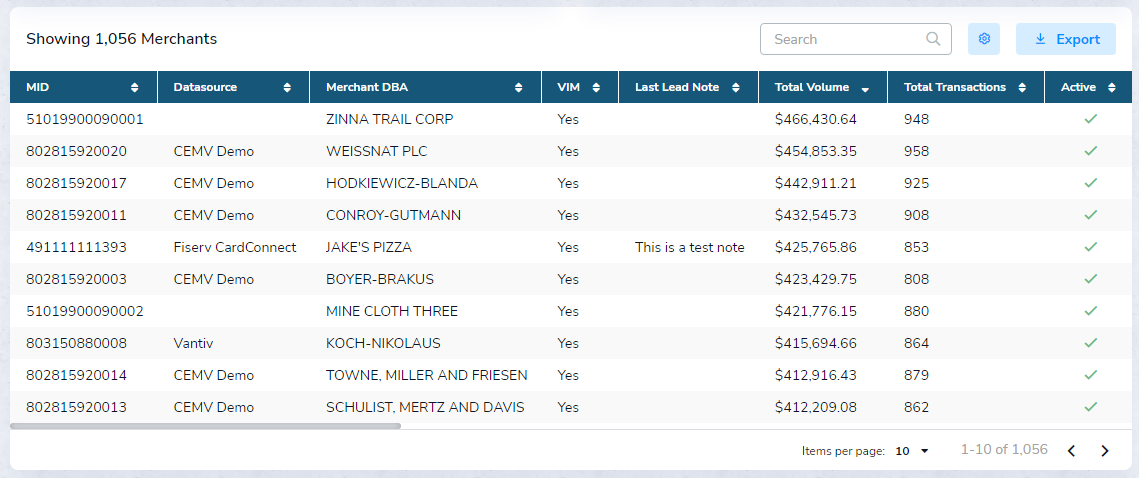Viewport: 1139px width, 478px height.
Task: Click the Total Volume column header
Action: click(x=811, y=87)
